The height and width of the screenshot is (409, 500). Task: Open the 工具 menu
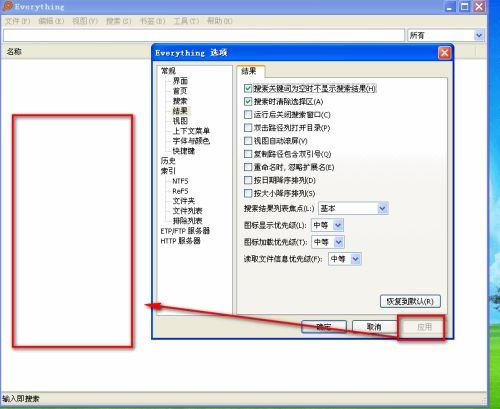point(186,21)
